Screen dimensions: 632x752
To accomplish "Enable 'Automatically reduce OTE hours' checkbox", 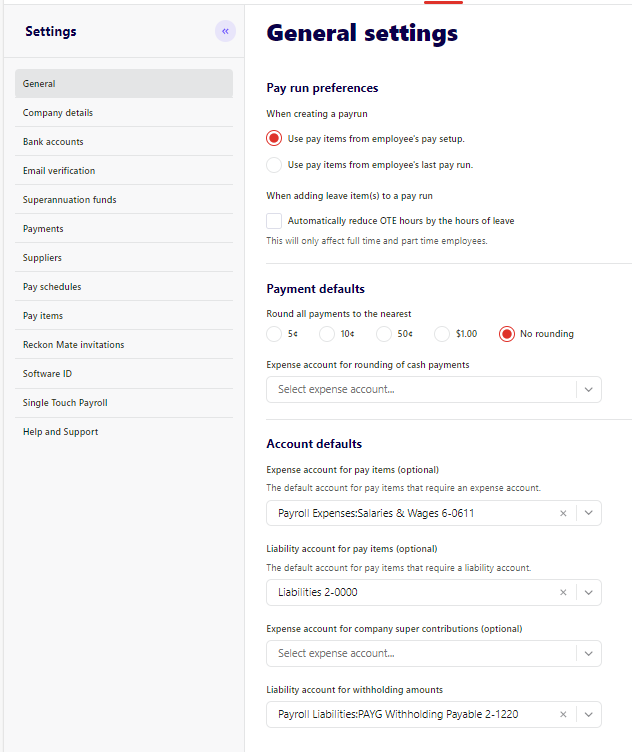I will pos(274,220).
